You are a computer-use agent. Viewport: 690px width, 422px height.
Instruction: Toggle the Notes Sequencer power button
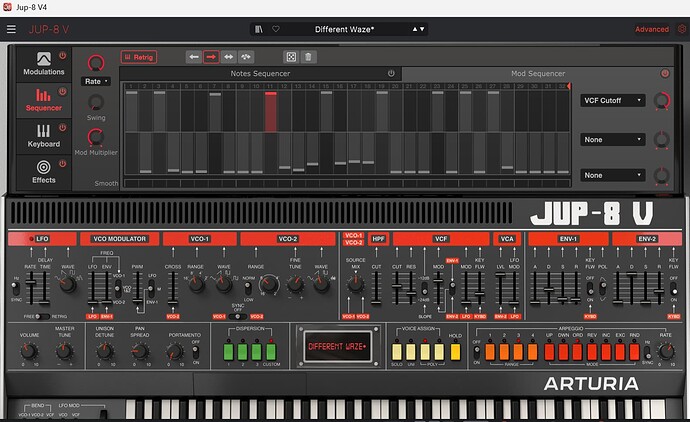[391, 73]
